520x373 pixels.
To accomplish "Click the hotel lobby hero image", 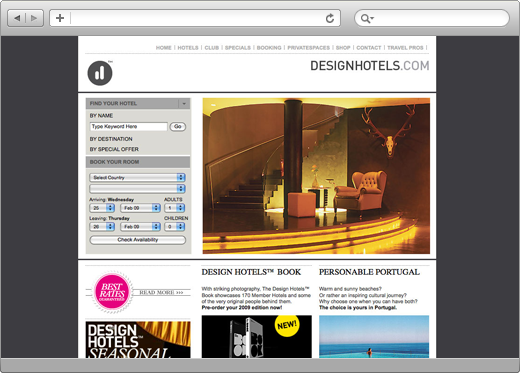I will pyautogui.click(x=316, y=176).
